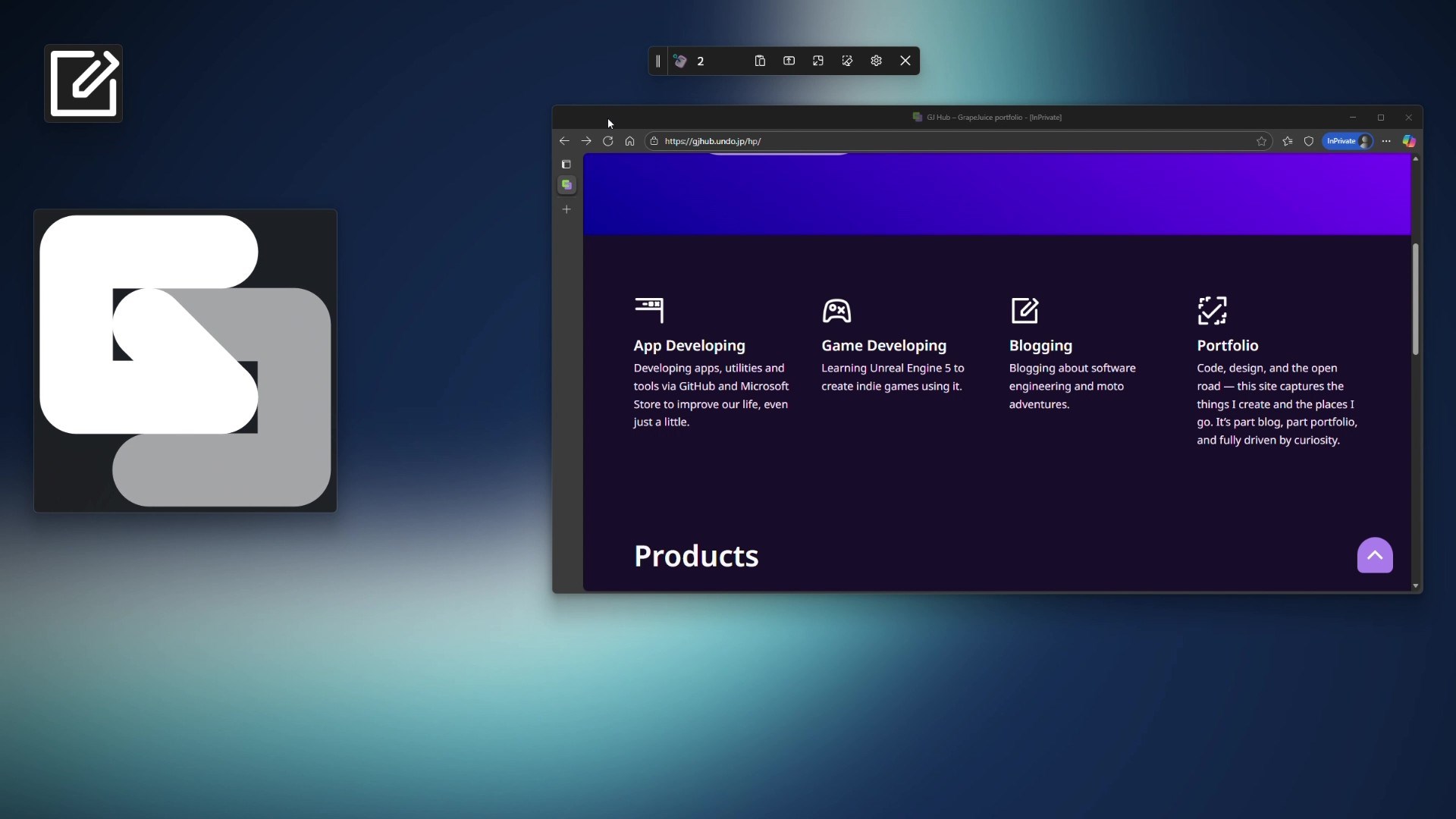Viewport: 1456px width, 819px height.
Task: Click the eraser selection icon in floating toolbar
Action: [x=847, y=61]
